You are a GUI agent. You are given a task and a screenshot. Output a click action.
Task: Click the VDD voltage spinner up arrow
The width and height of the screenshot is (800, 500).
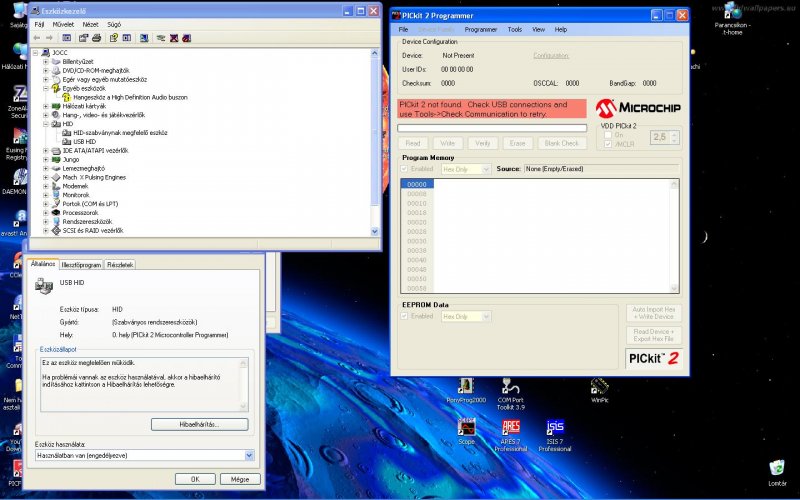[x=674, y=134]
